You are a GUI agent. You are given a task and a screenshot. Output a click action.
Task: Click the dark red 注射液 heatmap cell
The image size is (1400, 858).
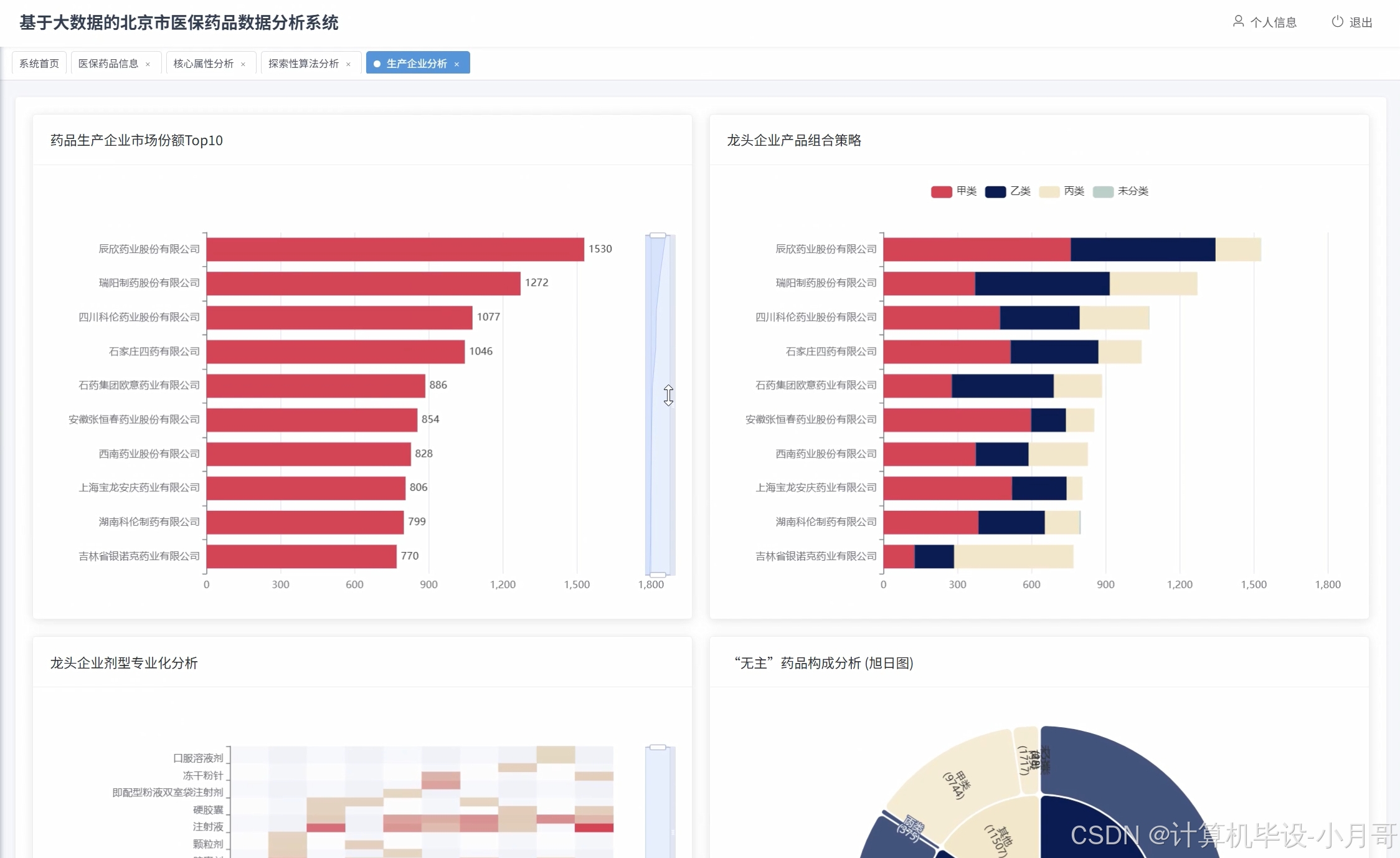[594, 827]
